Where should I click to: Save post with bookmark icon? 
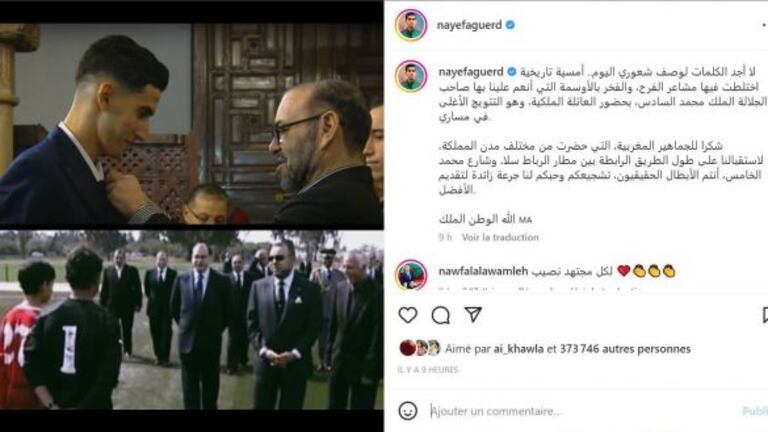765,315
